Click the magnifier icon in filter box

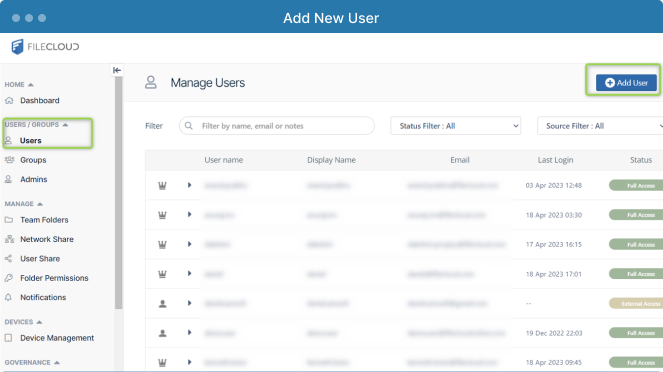(189, 126)
